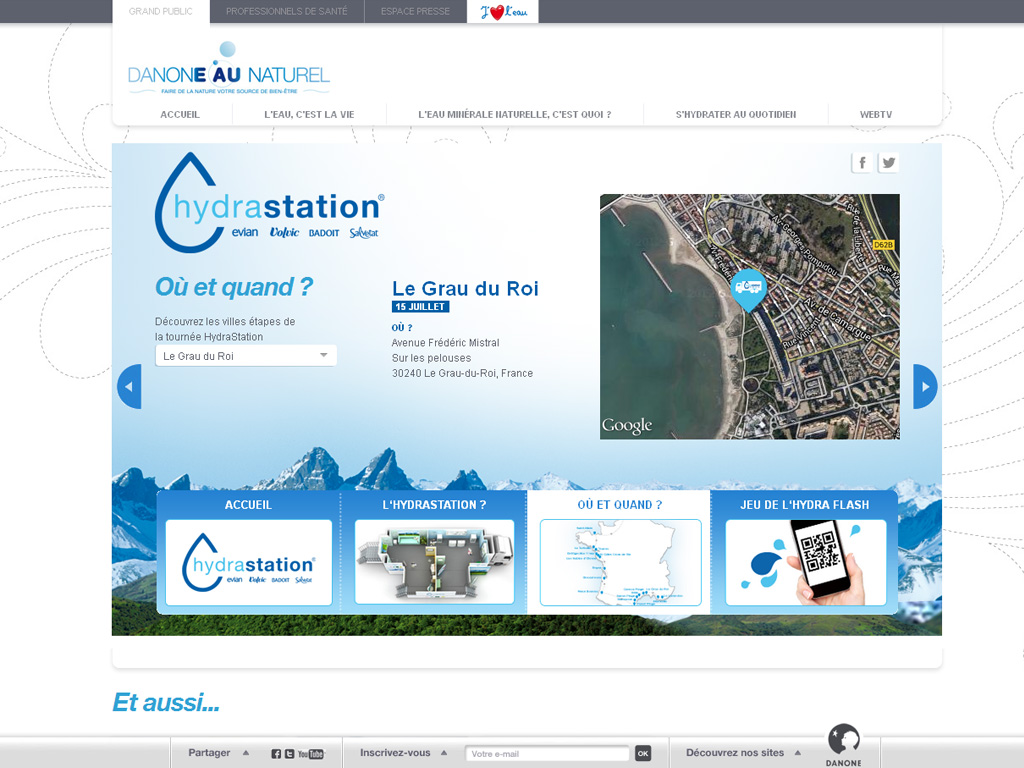The height and width of the screenshot is (768, 1024).
Task: Click the Badoit brand logo under hydrastation
Action: coord(324,233)
